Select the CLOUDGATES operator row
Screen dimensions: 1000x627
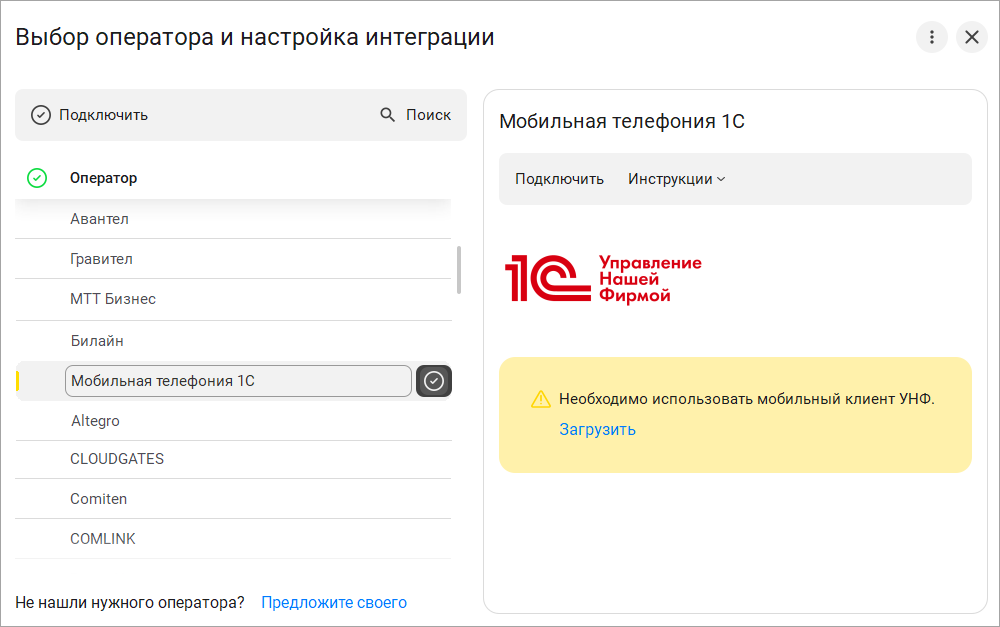tap(233, 459)
